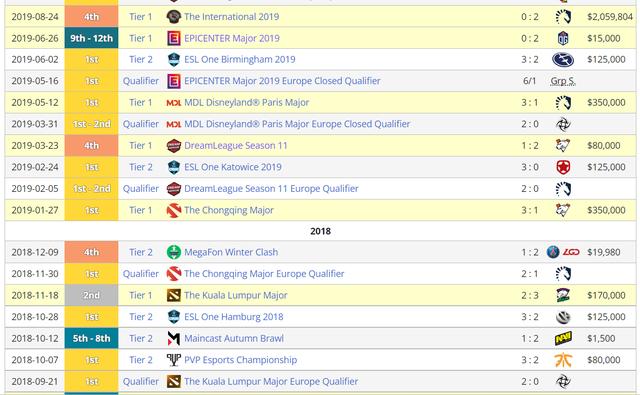Open the DreamLeague Season 11 link
Screen dimensions: 640x395
[x=236, y=146]
